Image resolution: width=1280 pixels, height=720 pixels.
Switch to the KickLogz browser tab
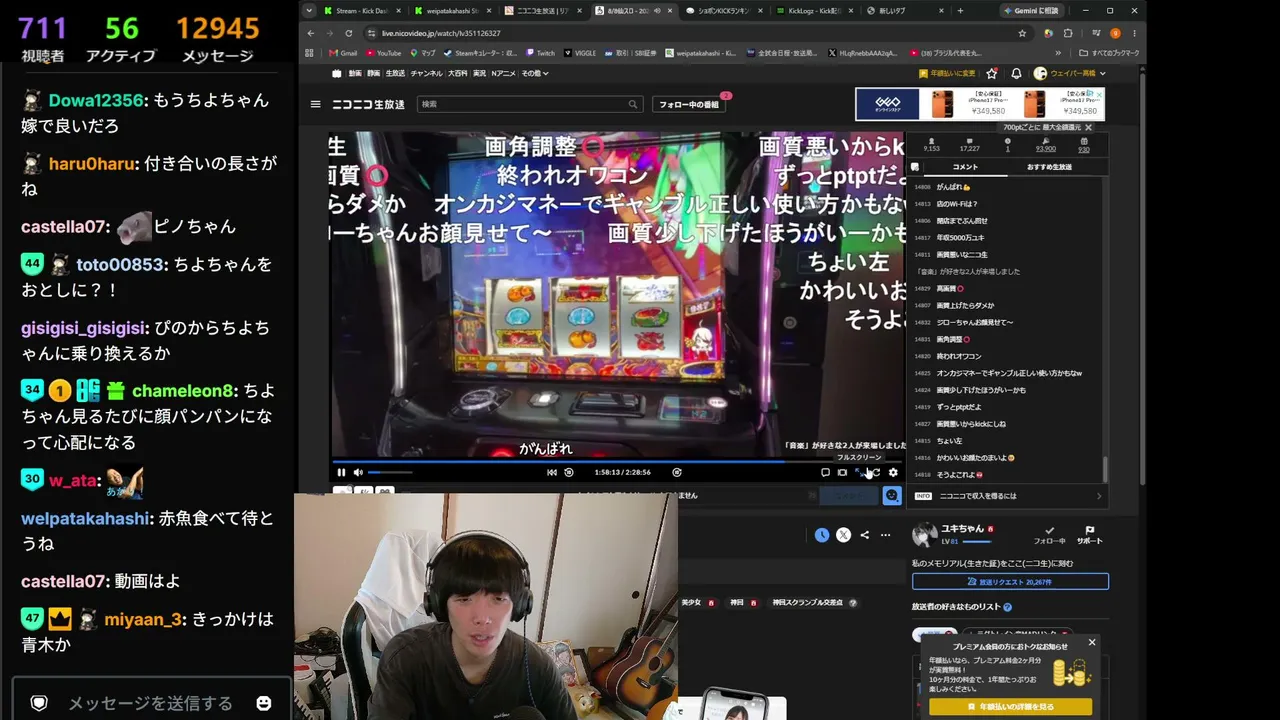[814, 11]
